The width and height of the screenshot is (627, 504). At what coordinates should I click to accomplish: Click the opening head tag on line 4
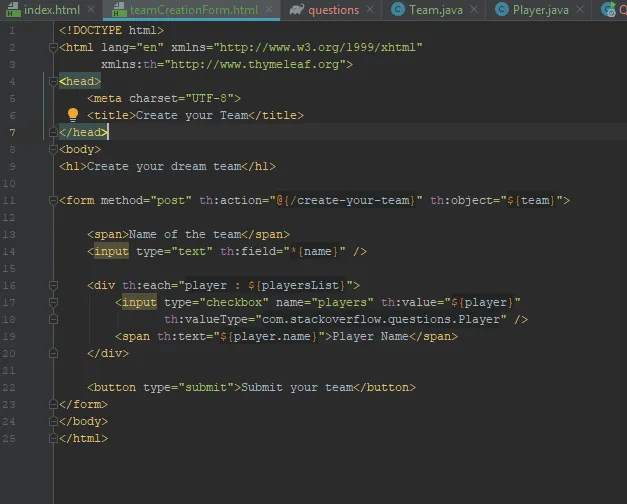point(80,82)
